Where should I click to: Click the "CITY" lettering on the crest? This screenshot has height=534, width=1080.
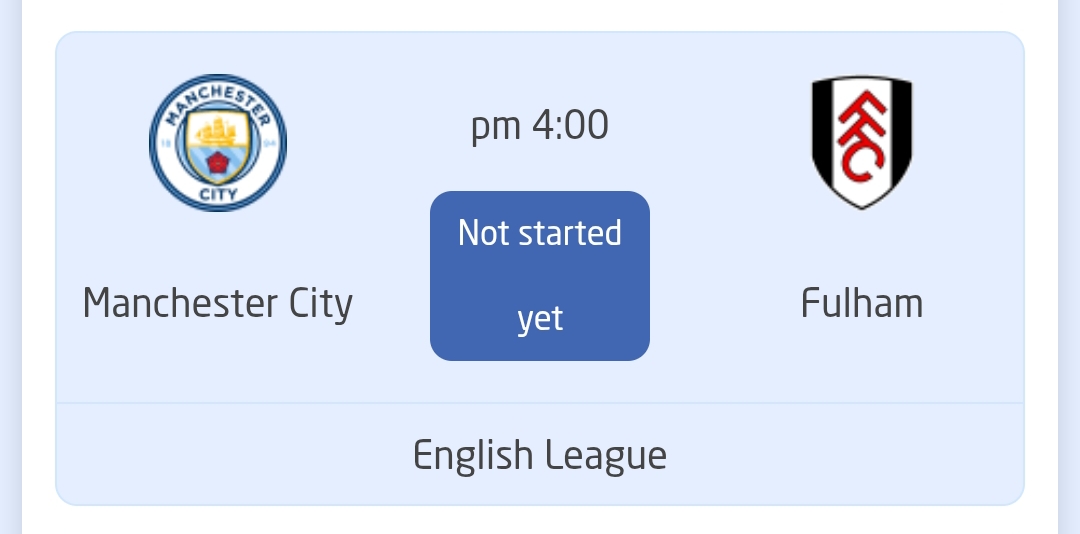point(218,194)
